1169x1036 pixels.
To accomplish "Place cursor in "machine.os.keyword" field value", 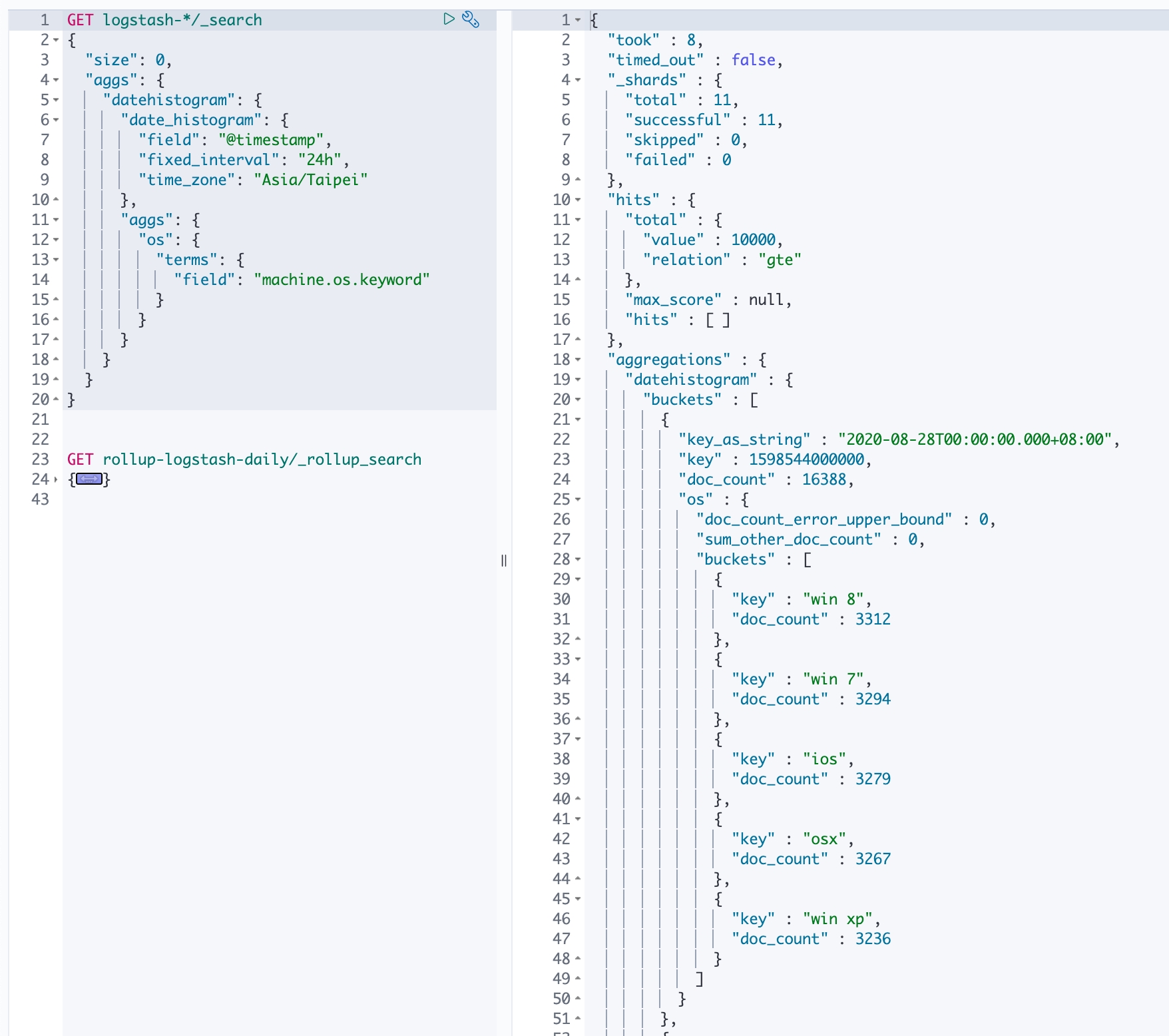I will pos(342,280).
